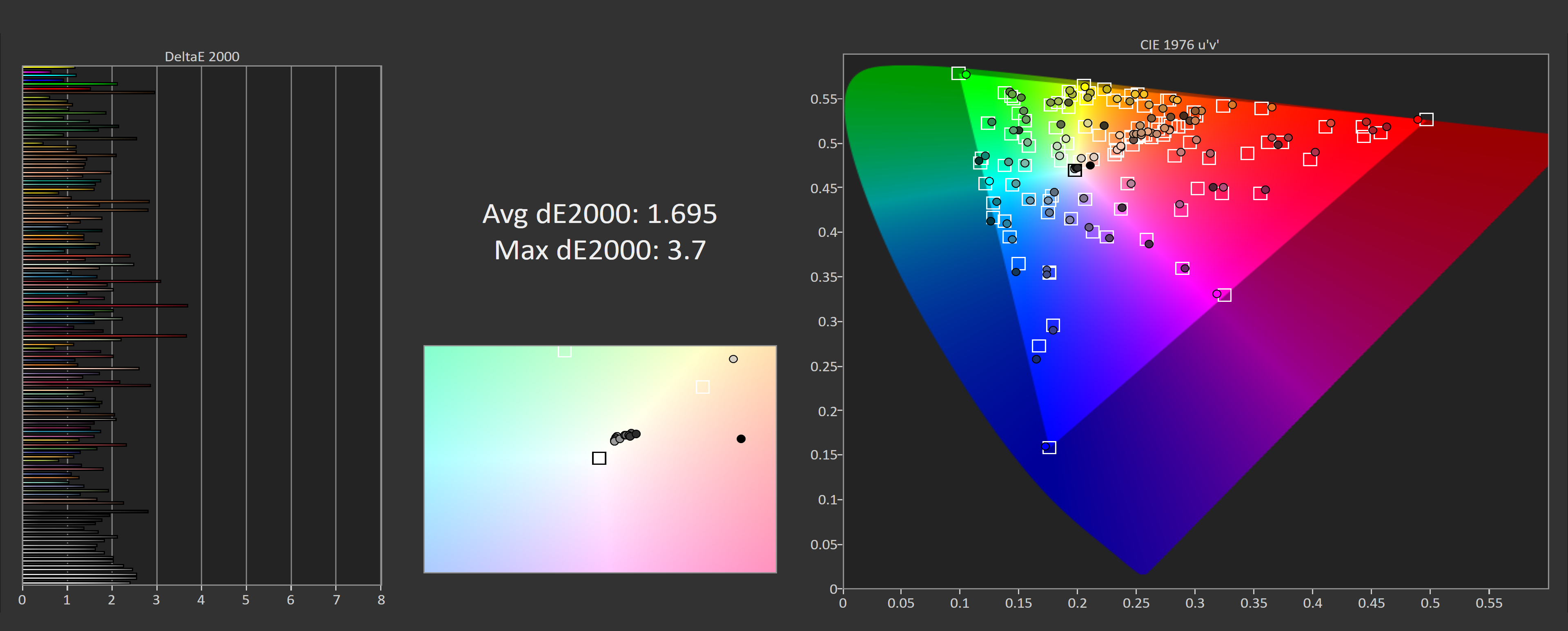Select the white square near yellow in zoomed panel
1568x631 pixels.
(x=702, y=387)
